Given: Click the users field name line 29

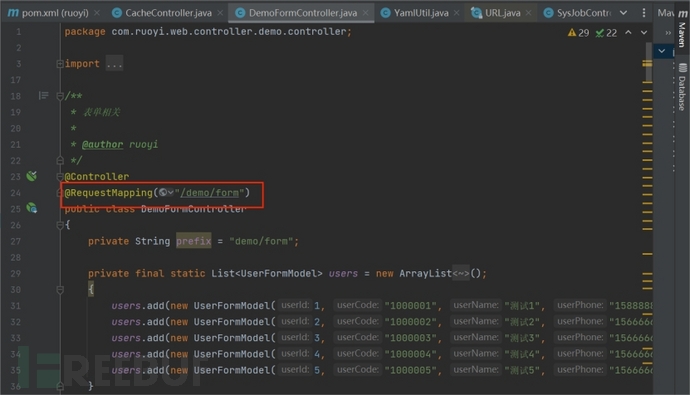Looking at the screenshot, I should [x=343, y=273].
